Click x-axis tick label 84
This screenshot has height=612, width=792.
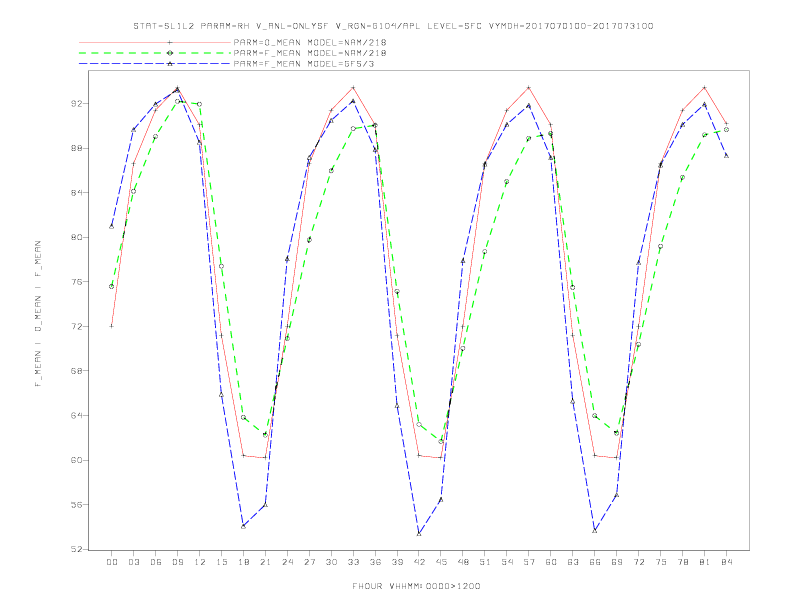[727, 562]
